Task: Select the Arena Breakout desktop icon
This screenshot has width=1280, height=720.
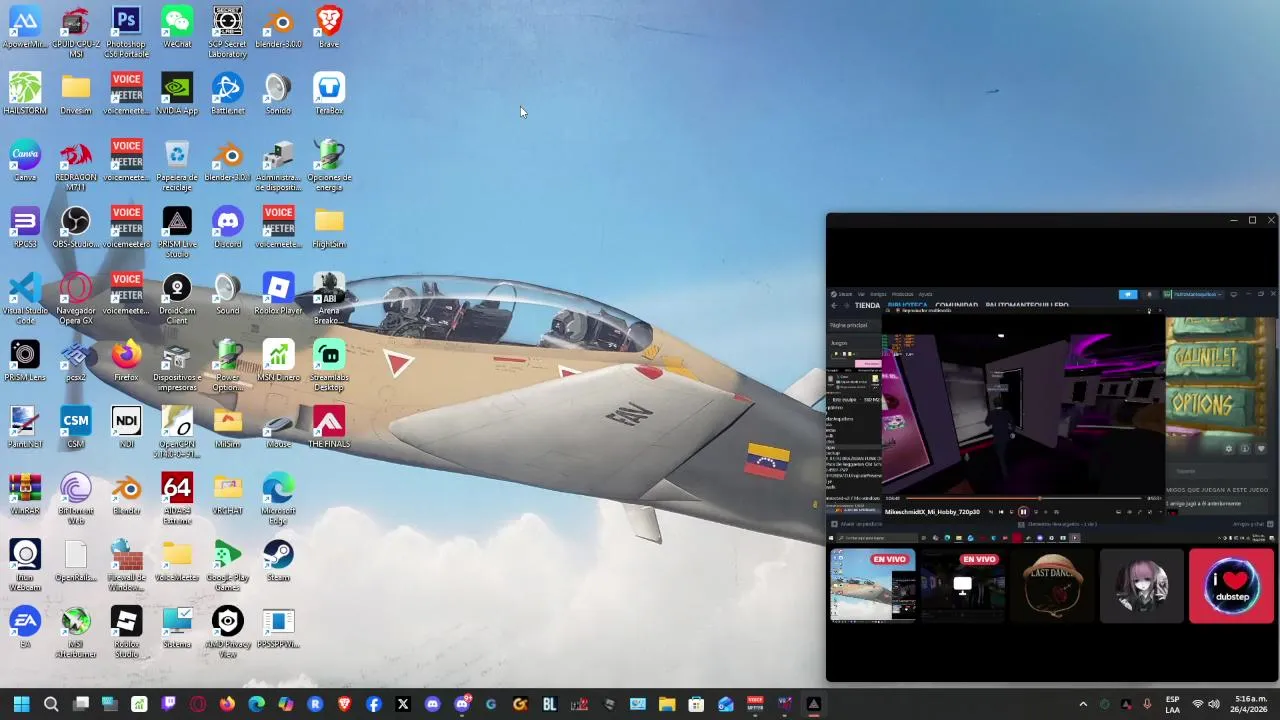Action: (329, 299)
